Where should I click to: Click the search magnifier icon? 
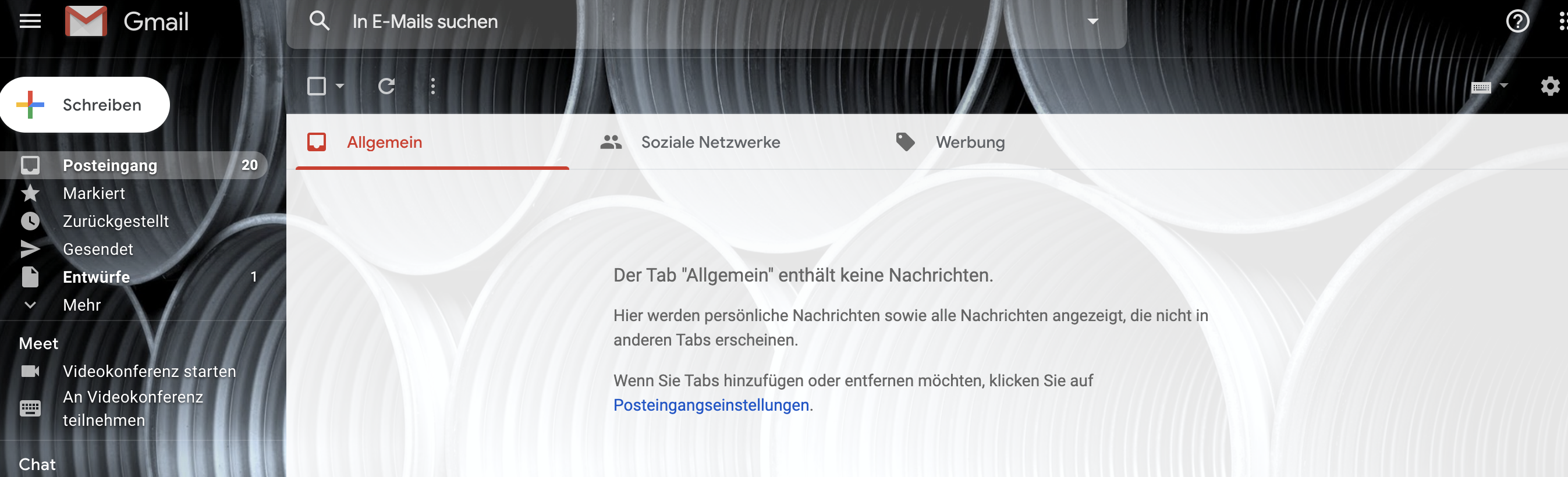319,22
